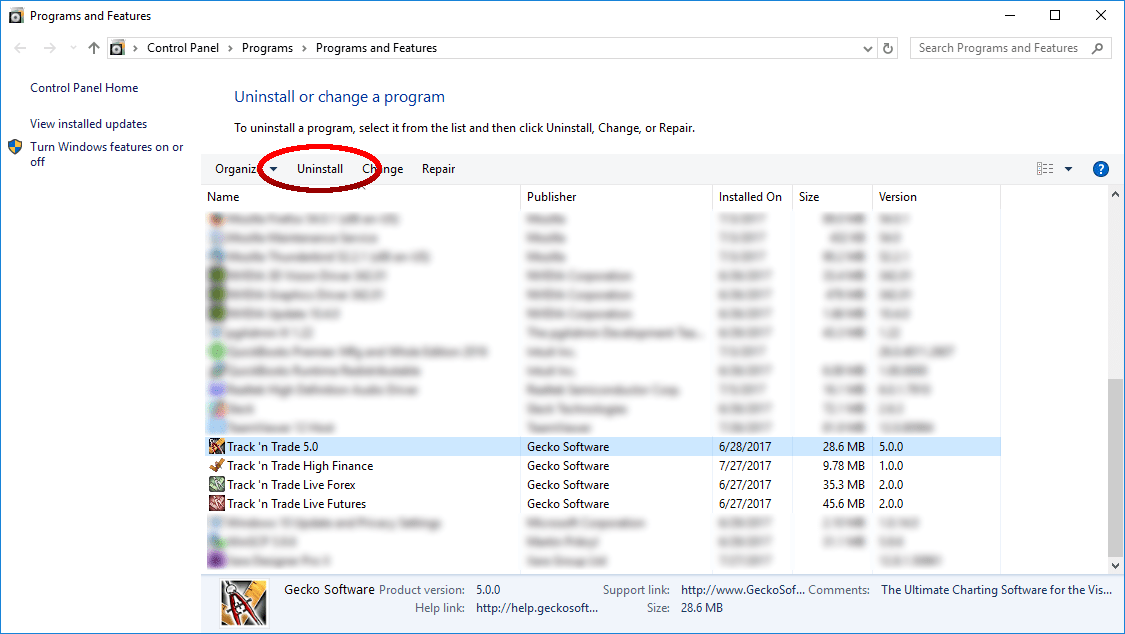Click the vertical scrollbar thumb
Image resolution: width=1125 pixels, height=634 pixels.
pos(1115,468)
